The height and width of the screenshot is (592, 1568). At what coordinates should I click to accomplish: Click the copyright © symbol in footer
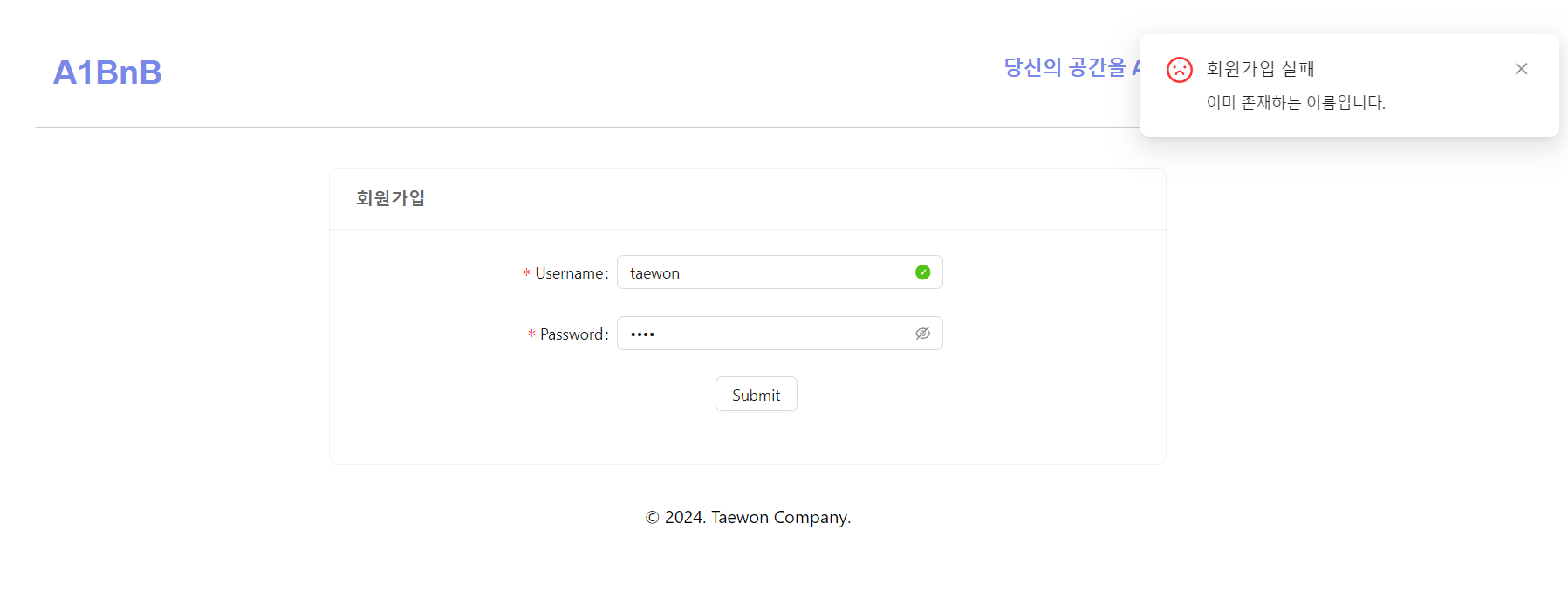click(652, 518)
